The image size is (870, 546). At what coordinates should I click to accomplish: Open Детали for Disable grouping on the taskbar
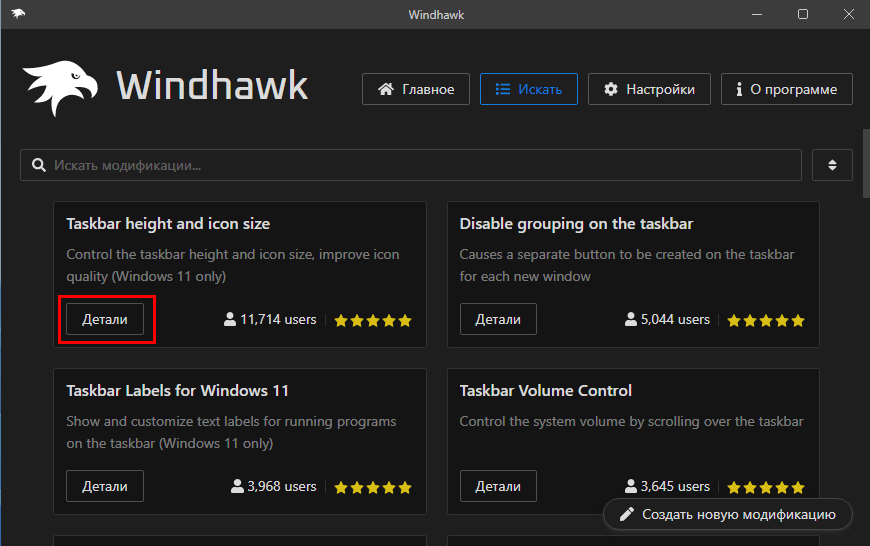click(x=498, y=319)
